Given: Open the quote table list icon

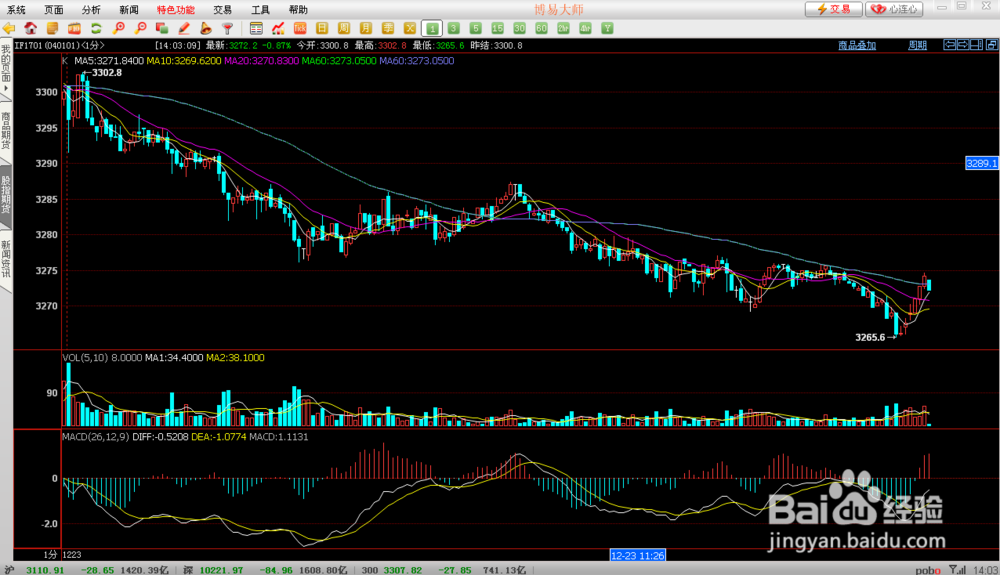Looking at the screenshot, I should pos(256,29).
